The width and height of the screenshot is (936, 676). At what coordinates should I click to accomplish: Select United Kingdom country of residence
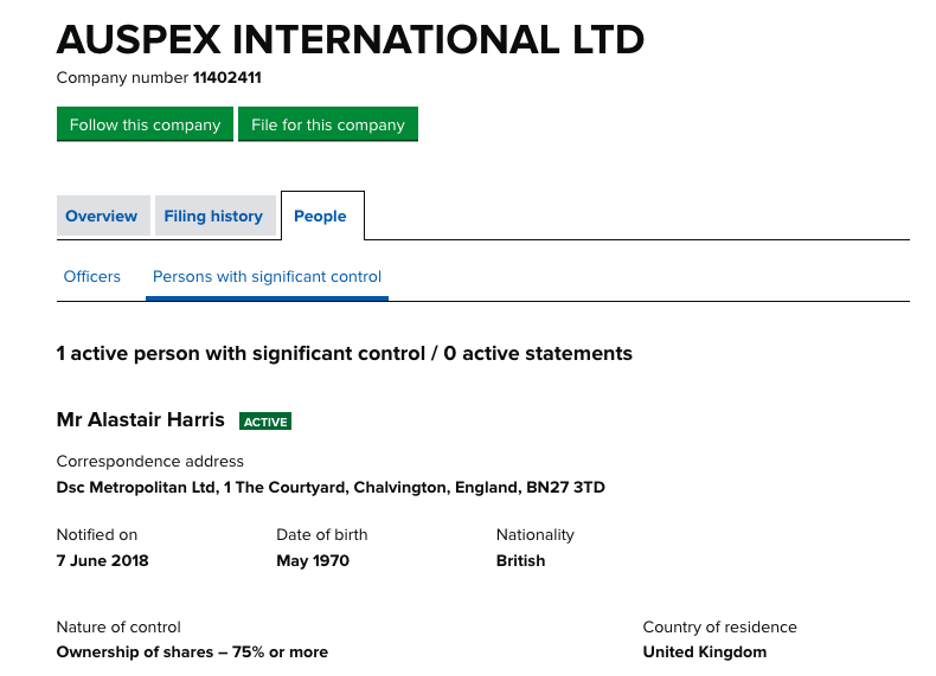click(x=705, y=651)
